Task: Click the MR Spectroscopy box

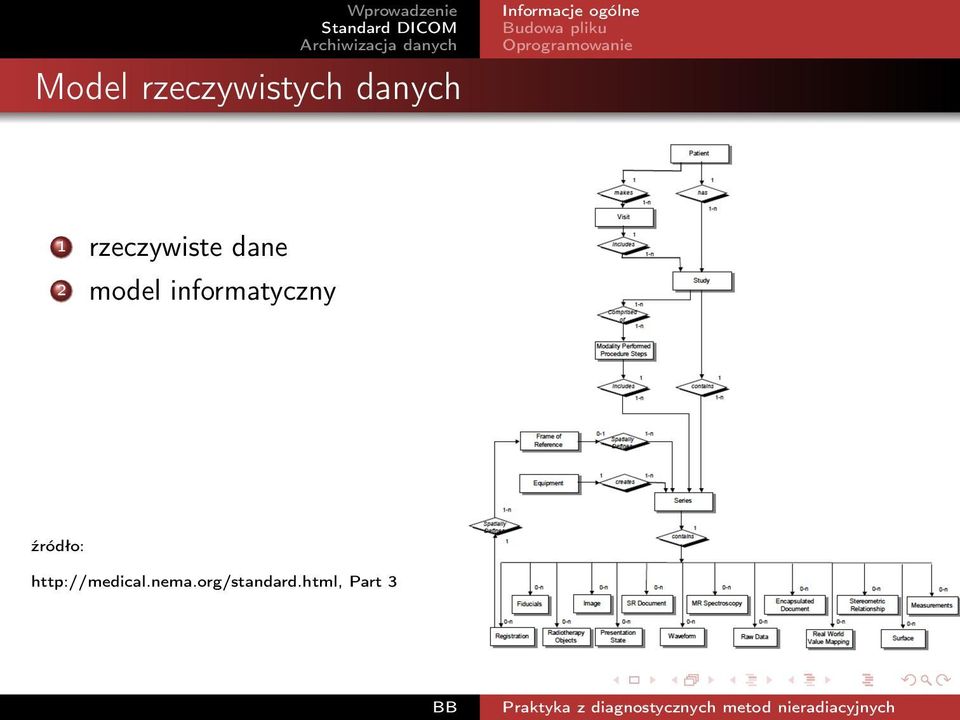Action: click(717, 604)
